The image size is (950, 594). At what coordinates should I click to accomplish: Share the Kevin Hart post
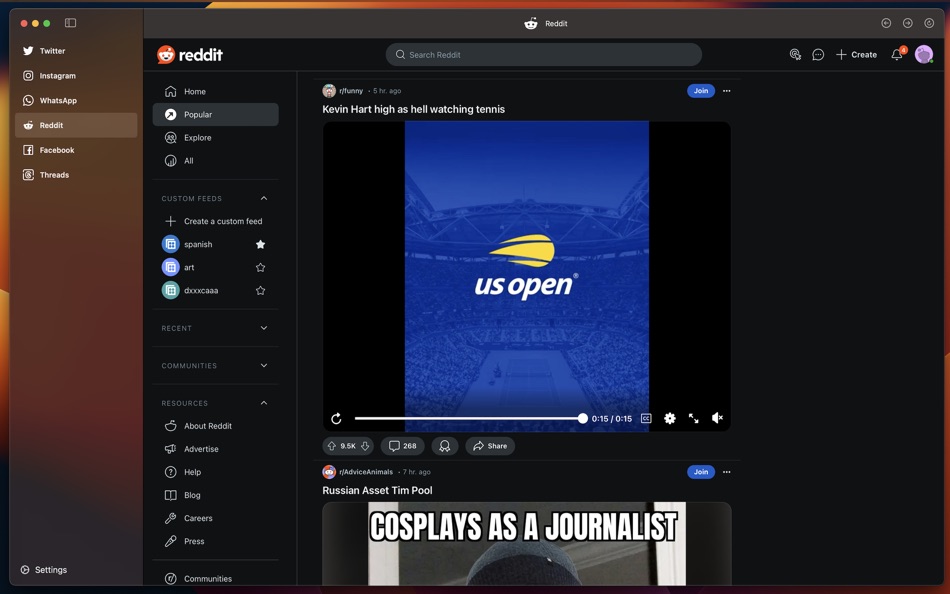[x=490, y=446]
